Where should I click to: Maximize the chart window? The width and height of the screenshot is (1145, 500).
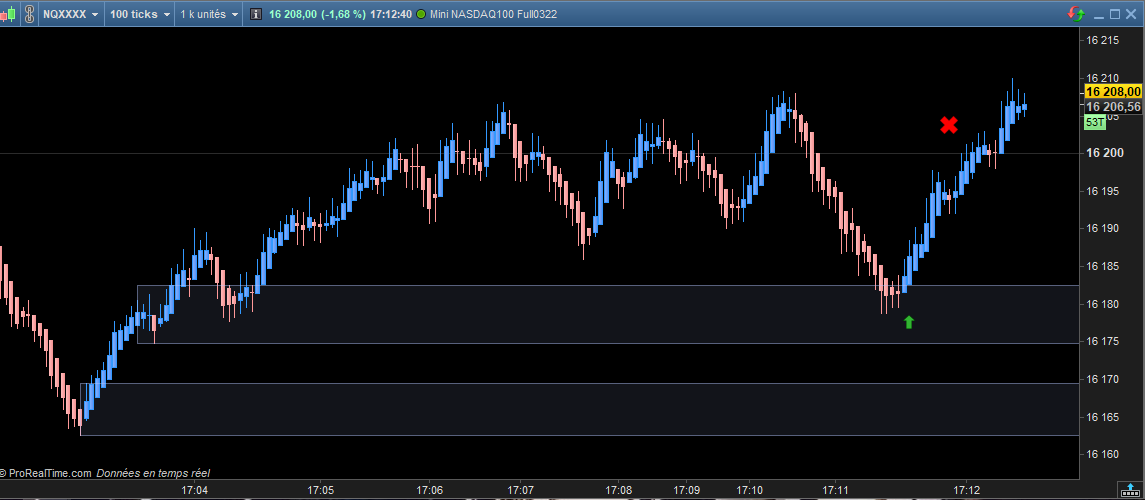1115,14
